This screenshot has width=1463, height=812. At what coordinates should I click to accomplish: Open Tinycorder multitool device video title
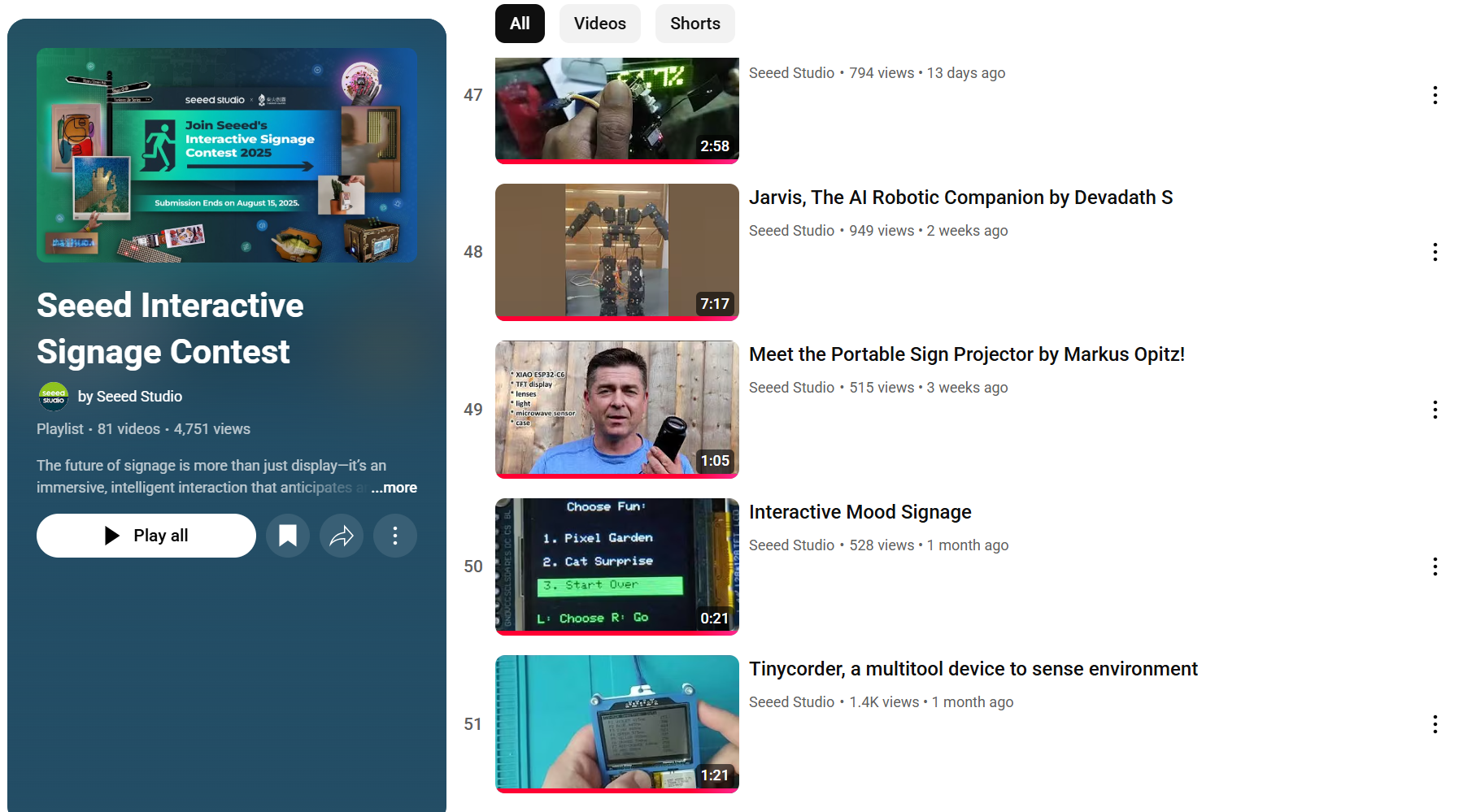(x=973, y=669)
